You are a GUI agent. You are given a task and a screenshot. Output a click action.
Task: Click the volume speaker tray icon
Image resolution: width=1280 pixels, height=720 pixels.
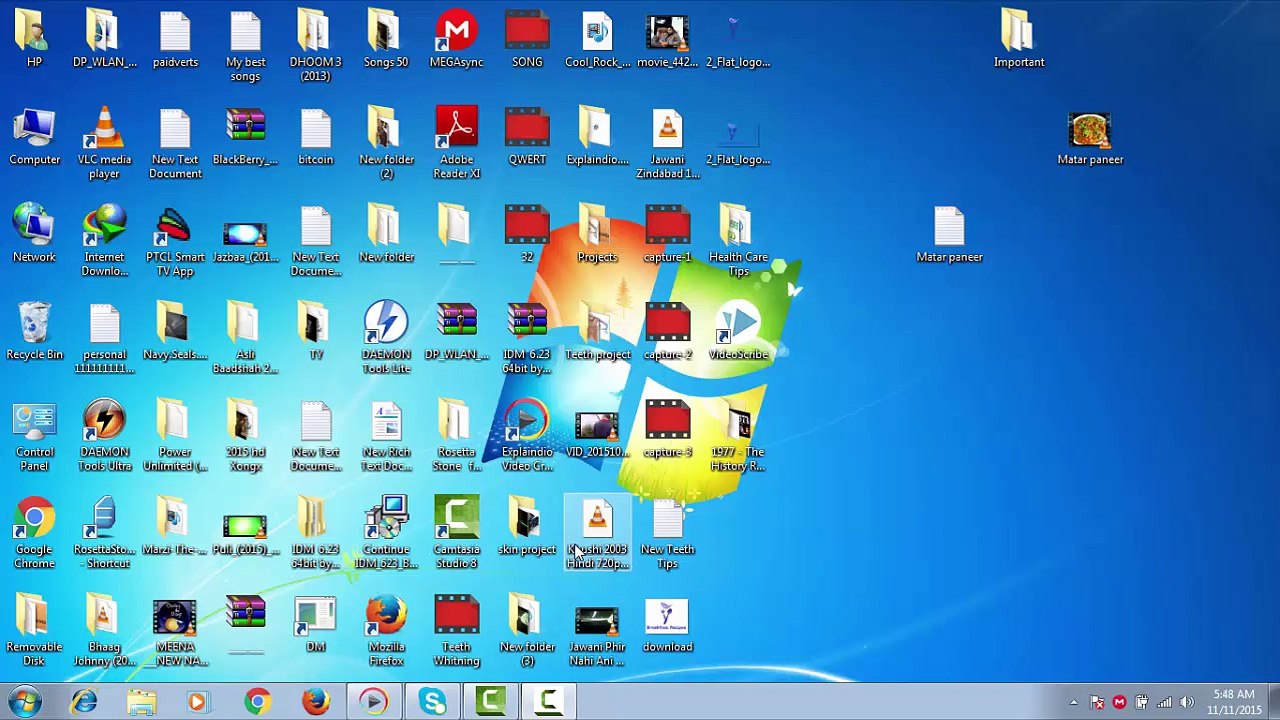(1187, 702)
